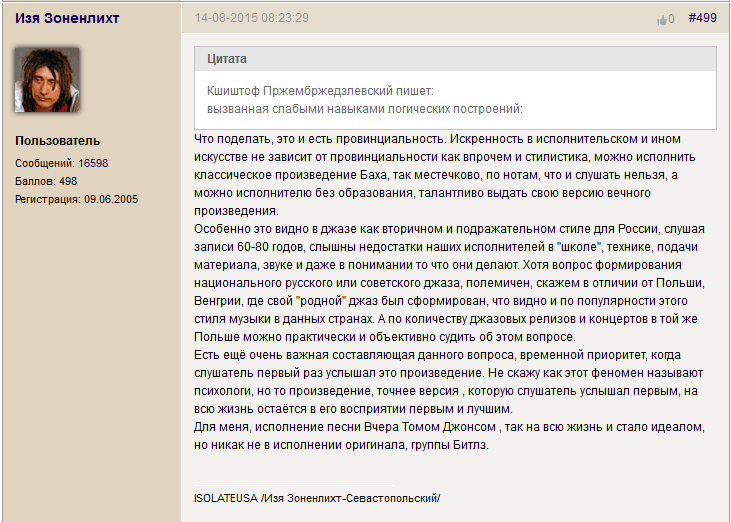731x522 pixels.
Task: Click the Цитата quote header
Action: (455, 59)
